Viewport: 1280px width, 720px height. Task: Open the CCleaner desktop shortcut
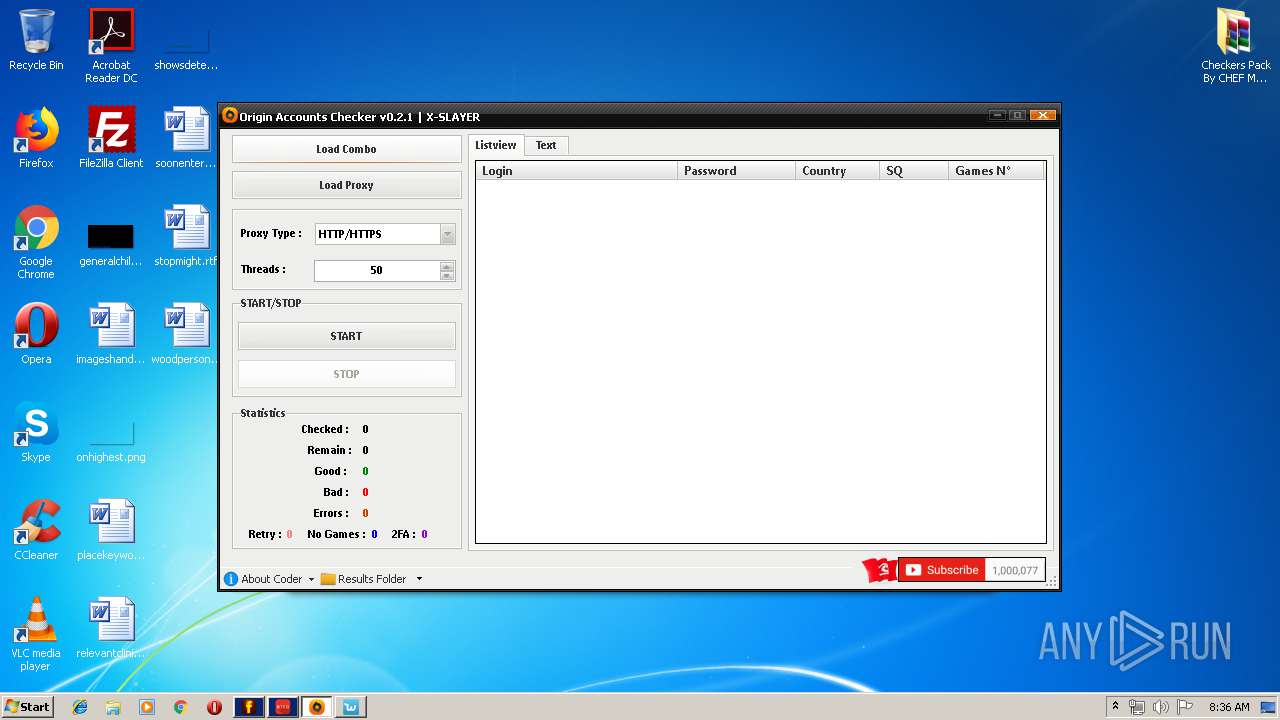tap(36, 530)
